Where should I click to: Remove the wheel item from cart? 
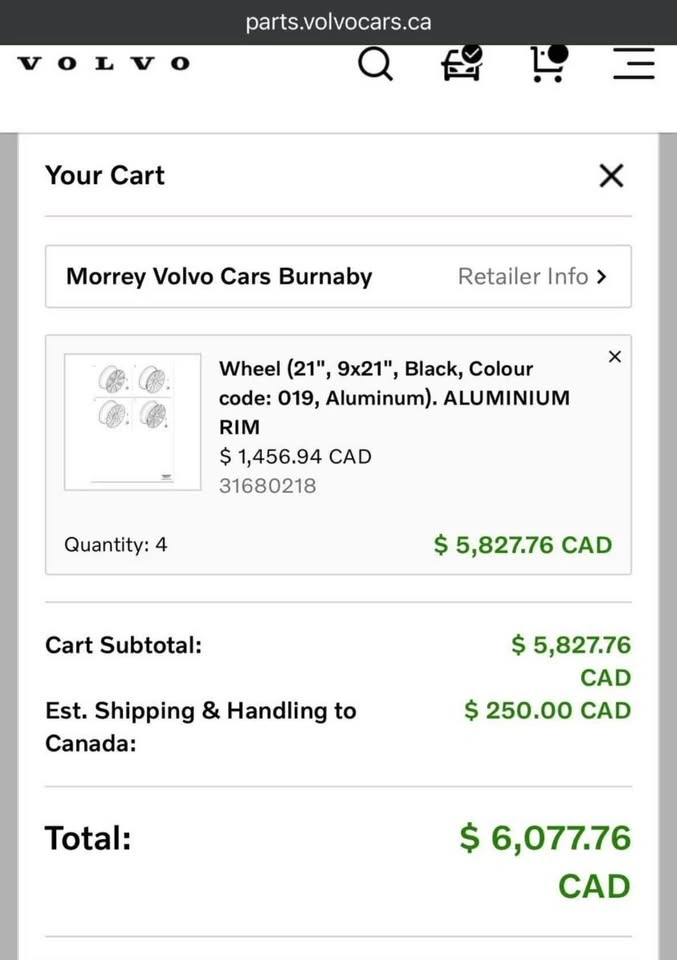(615, 357)
